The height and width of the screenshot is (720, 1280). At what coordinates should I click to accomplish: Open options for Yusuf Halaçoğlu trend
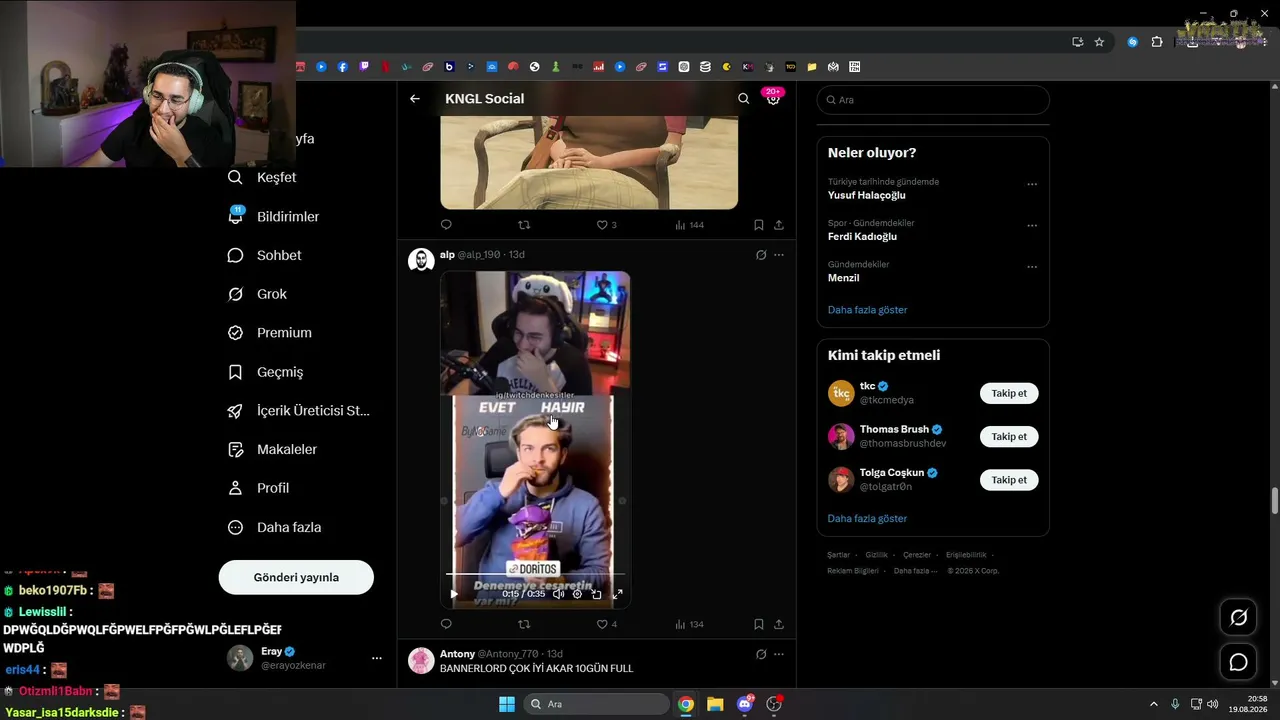click(x=1032, y=184)
